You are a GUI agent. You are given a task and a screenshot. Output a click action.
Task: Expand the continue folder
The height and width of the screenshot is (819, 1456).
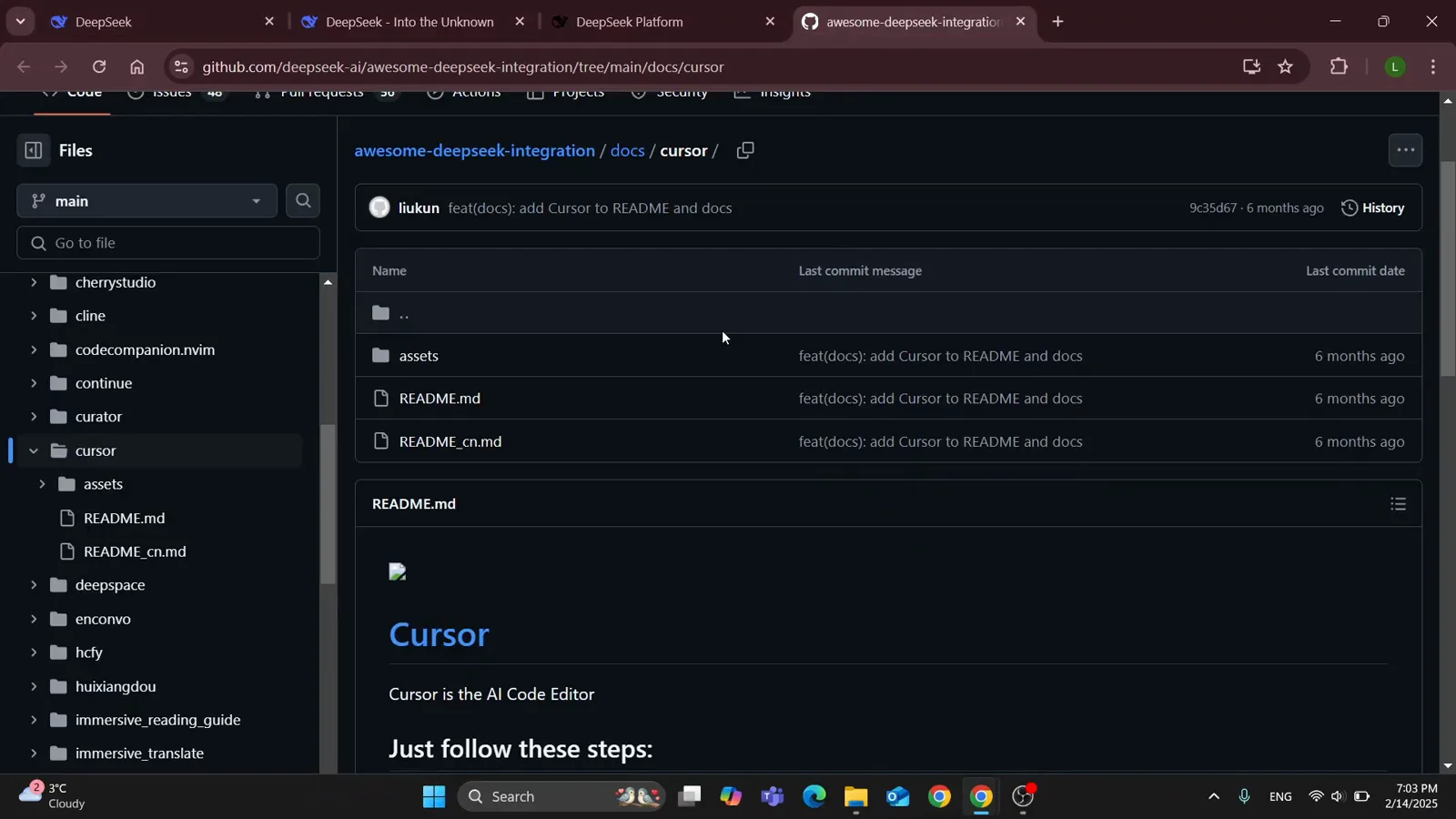(34, 383)
